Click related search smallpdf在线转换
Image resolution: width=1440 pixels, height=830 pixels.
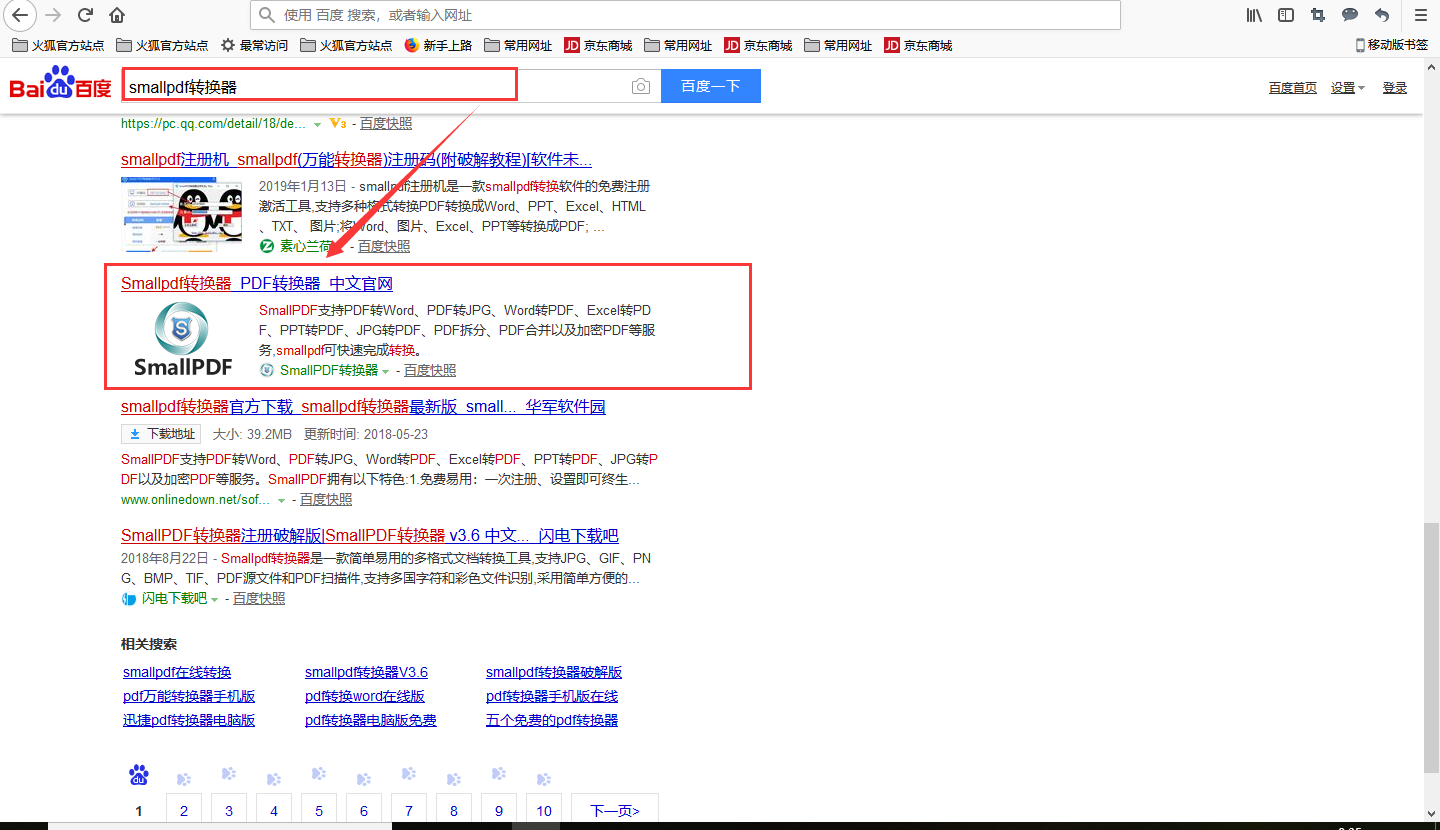(177, 672)
